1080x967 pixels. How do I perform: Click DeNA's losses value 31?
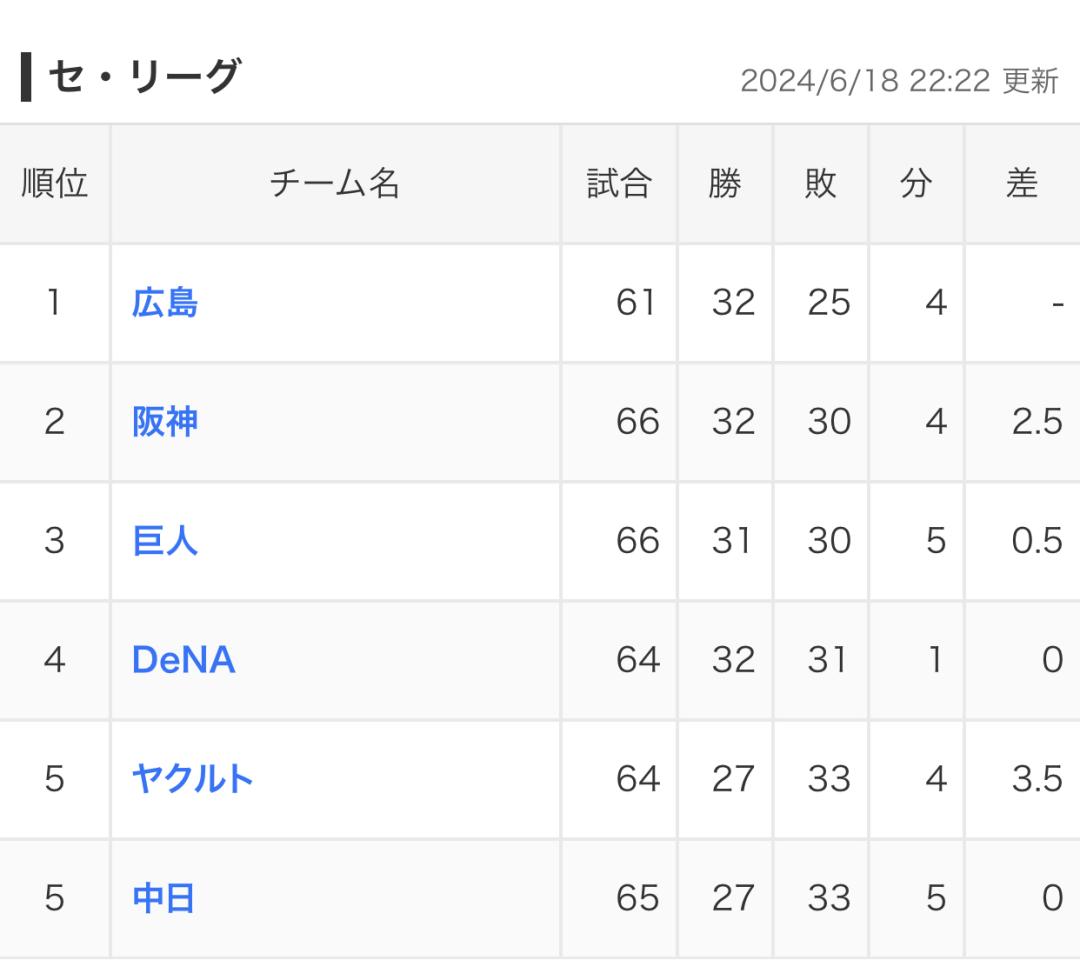[x=827, y=660]
